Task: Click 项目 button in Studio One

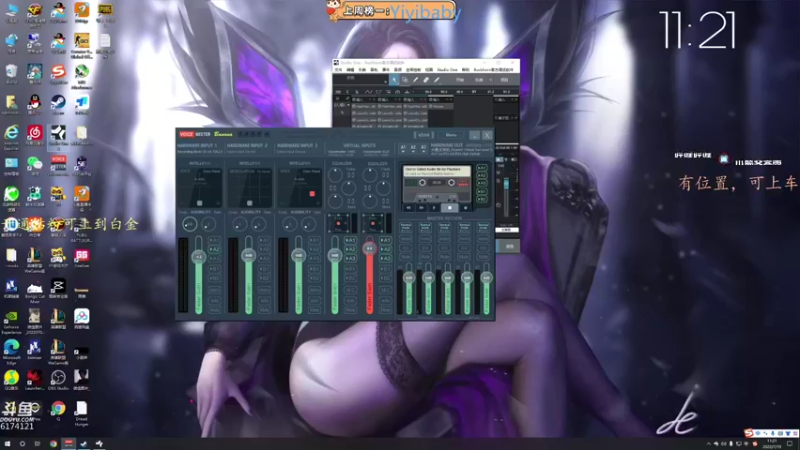Action: [x=504, y=80]
